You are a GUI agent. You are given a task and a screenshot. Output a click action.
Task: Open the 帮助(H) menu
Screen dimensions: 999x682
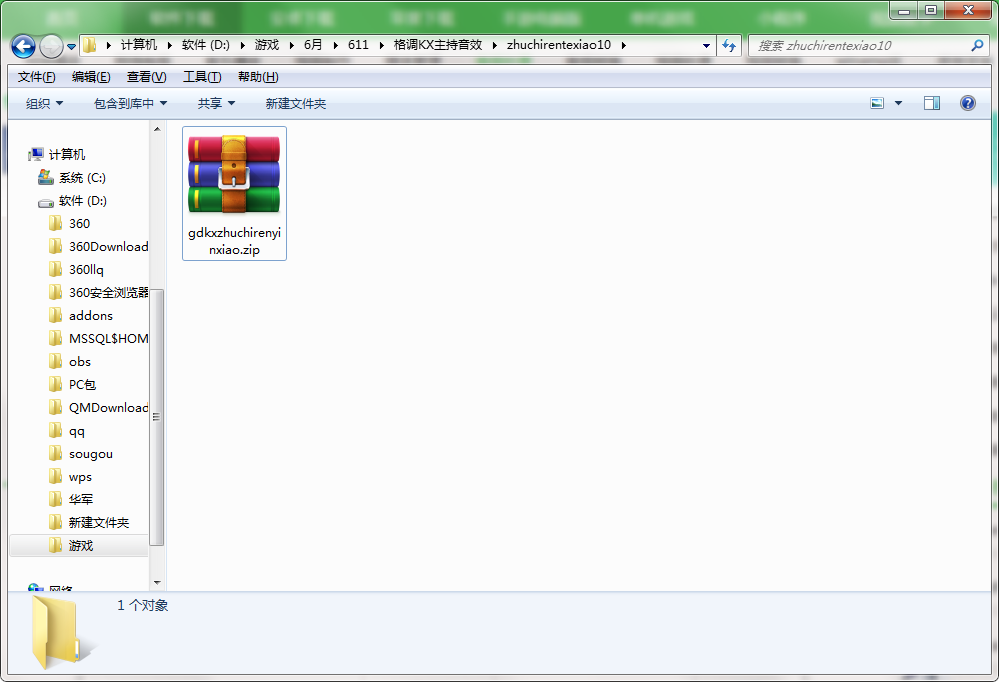tap(258, 77)
